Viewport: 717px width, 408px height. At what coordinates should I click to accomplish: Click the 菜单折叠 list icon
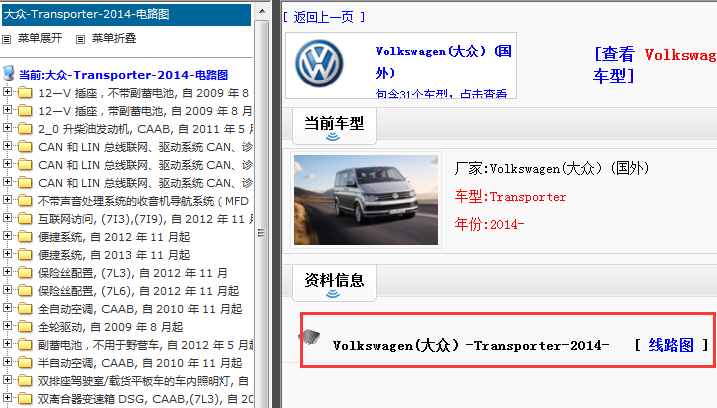point(80,39)
